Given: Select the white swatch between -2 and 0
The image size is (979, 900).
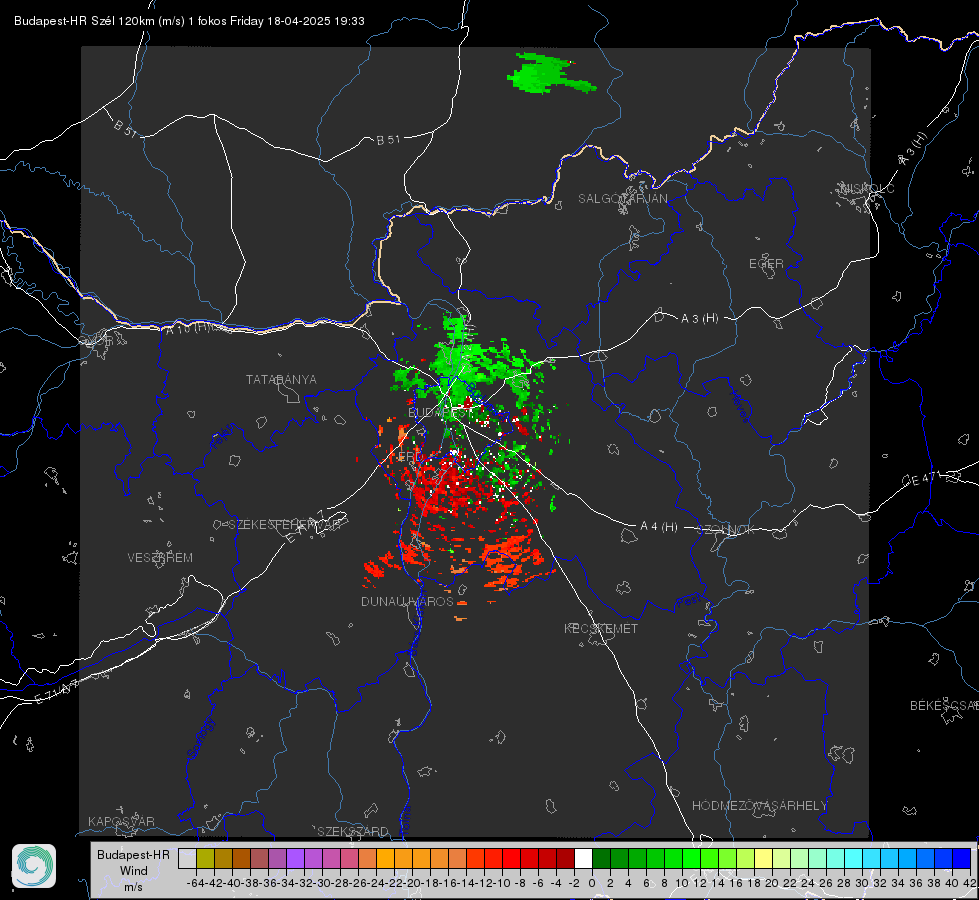Looking at the screenshot, I should 583,858.
